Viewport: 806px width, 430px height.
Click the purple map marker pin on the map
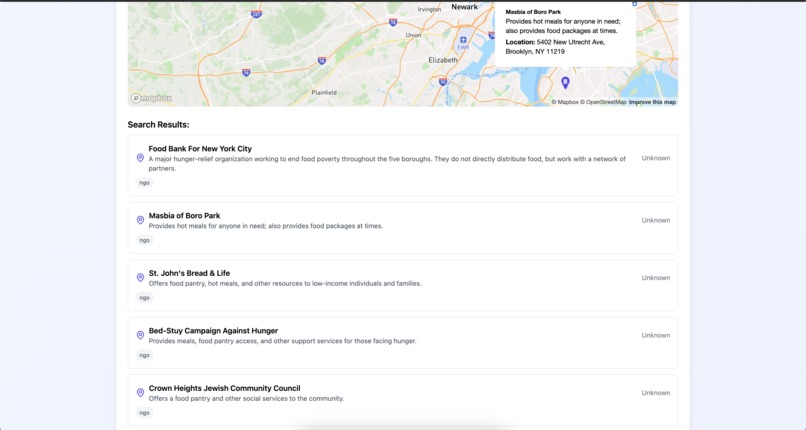[565, 82]
